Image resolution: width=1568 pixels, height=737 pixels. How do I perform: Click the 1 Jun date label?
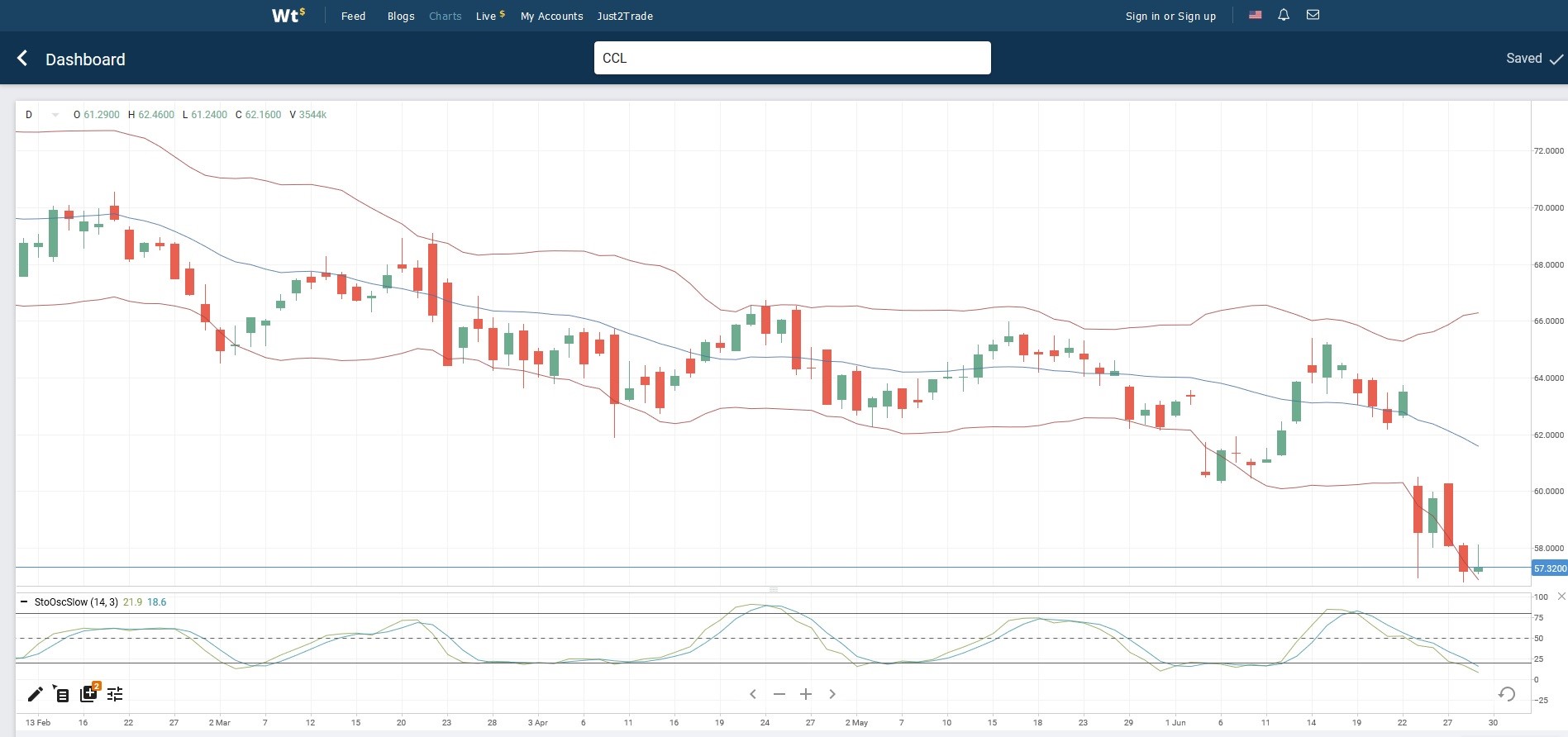tap(1175, 723)
